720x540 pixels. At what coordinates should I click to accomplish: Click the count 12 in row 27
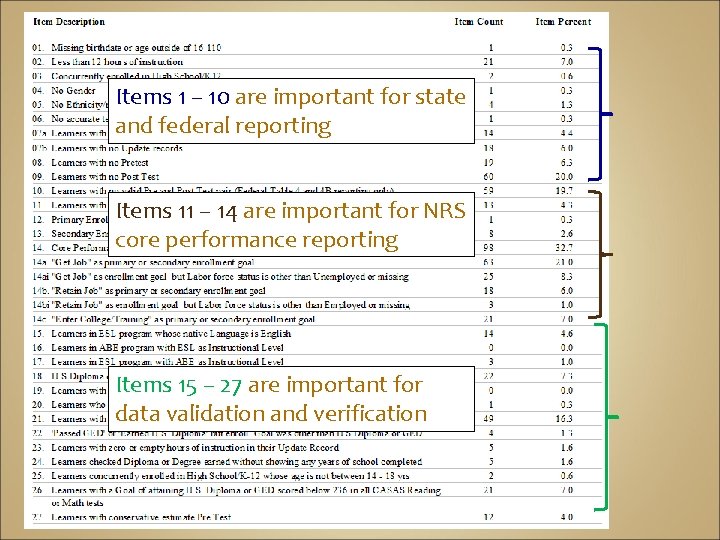(489, 517)
